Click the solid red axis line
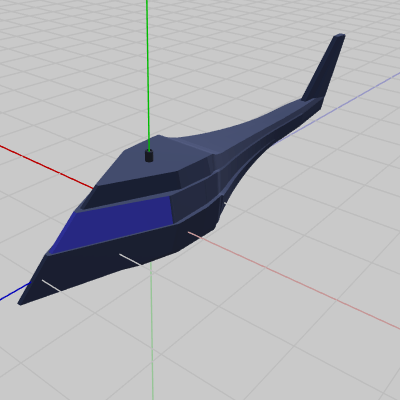The width and height of the screenshot is (400, 400). click(x=47, y=167)
